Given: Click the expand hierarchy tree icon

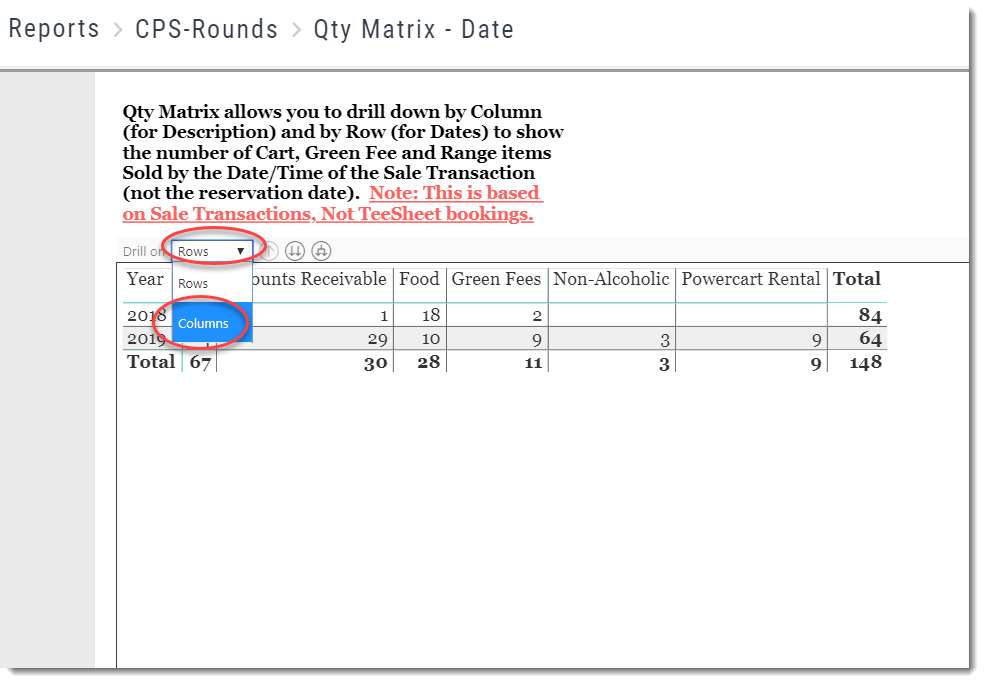Looking at the screenshot, I should [x=321, y=250].
